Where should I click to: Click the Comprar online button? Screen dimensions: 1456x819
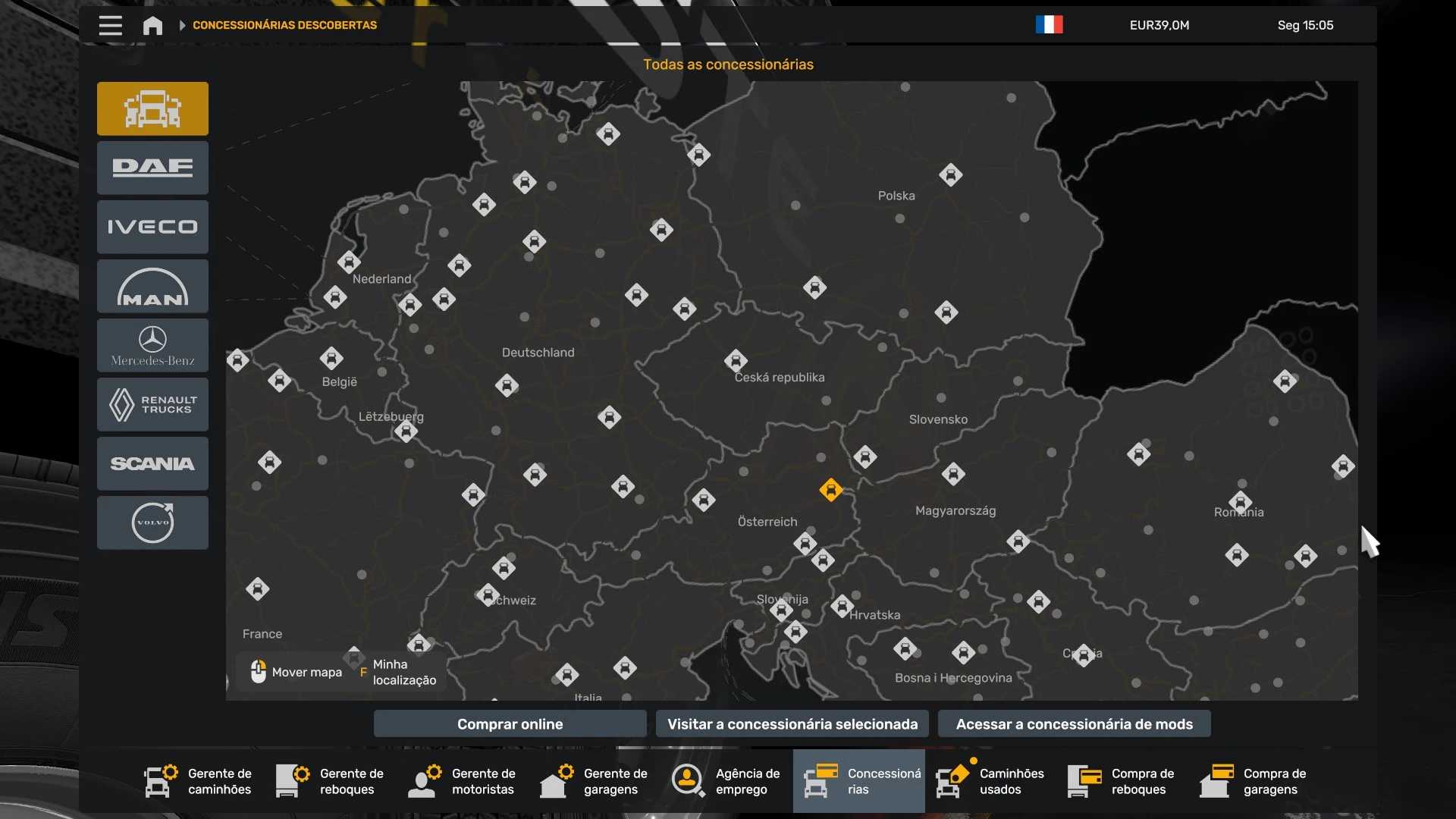510,724
